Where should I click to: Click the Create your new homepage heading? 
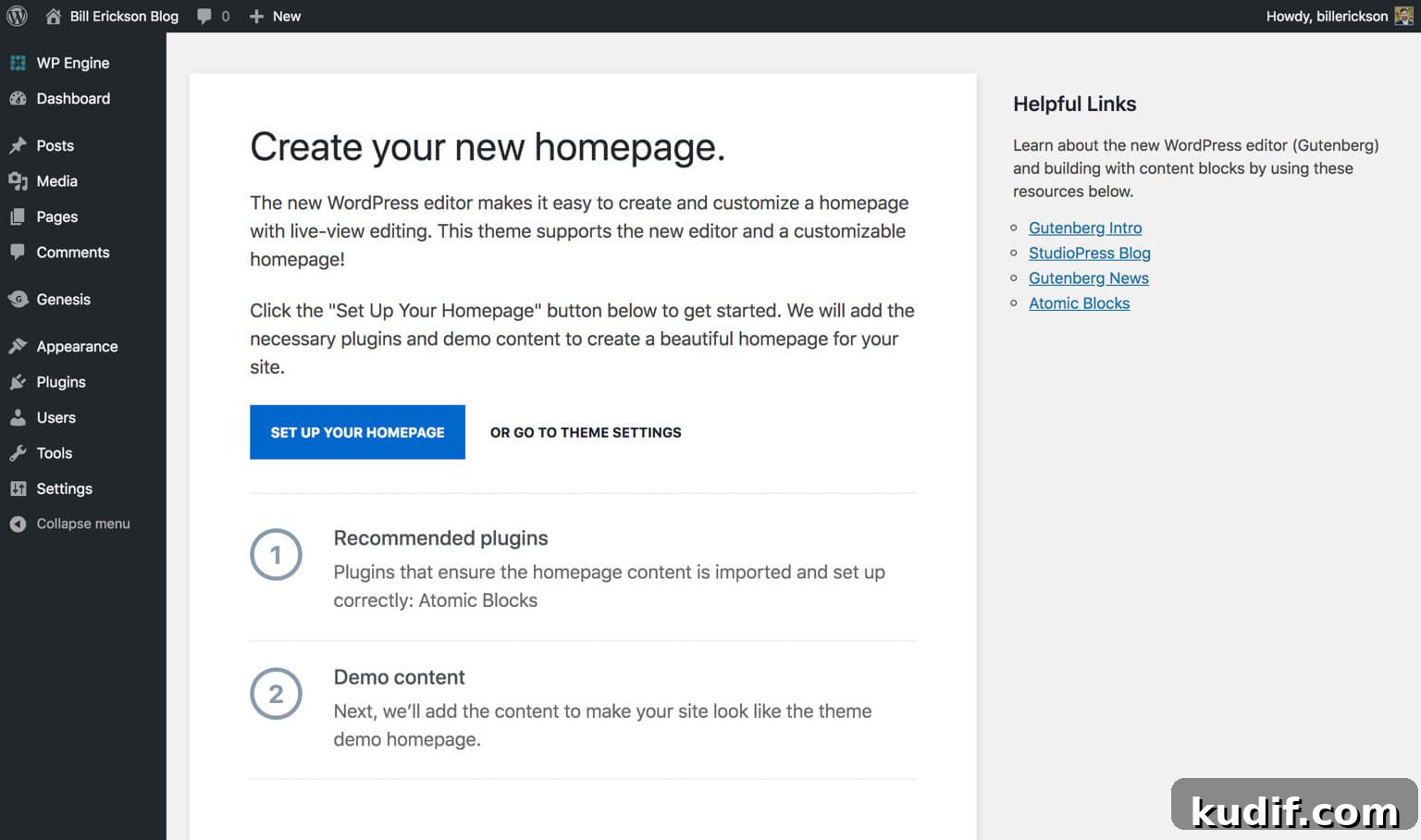(488, 147)
